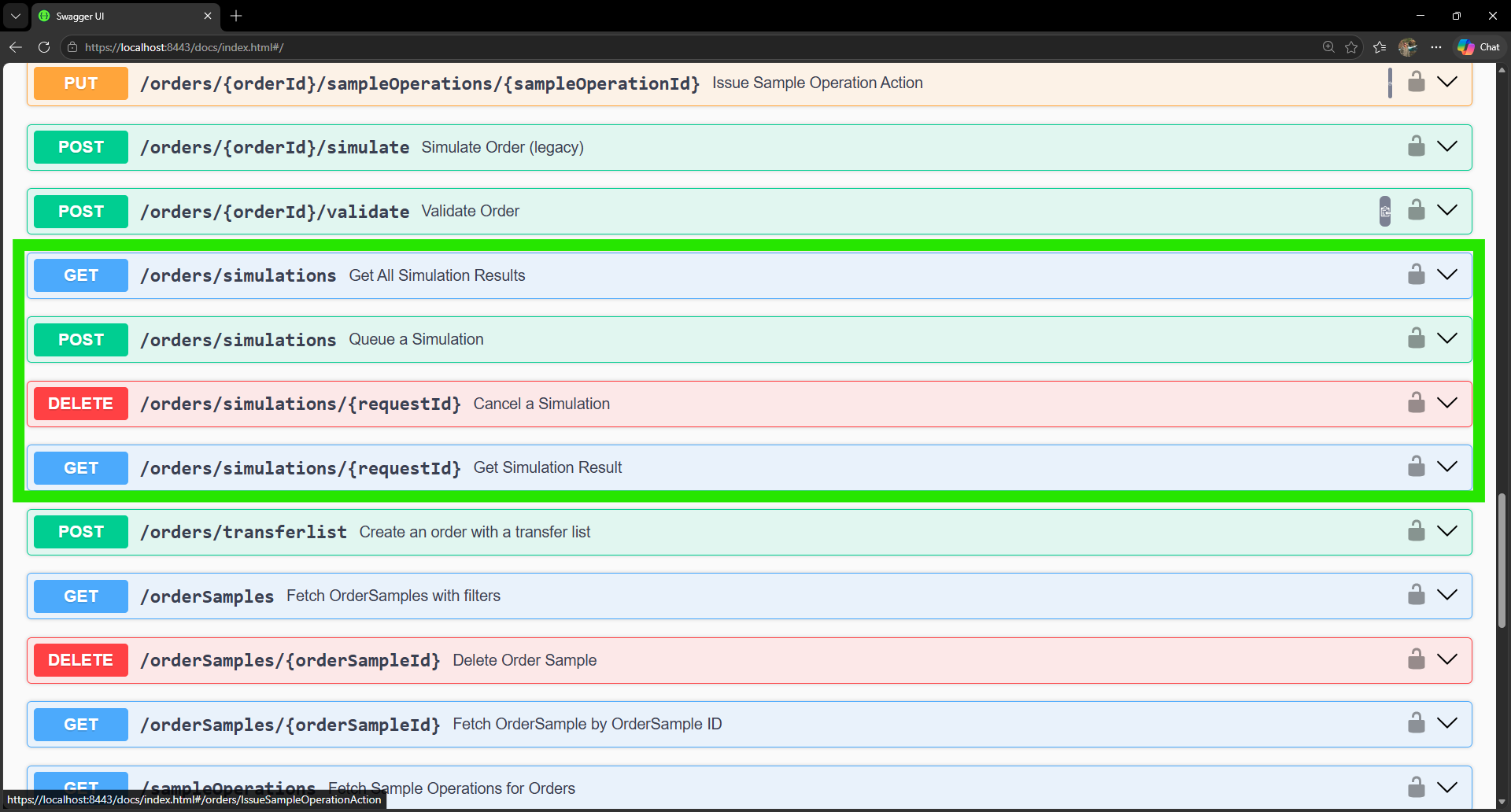Click the lock icon on Fetch OrderSamples with filters row
Viewport: 1511px width, 812px height.
tap(1417, 595)
